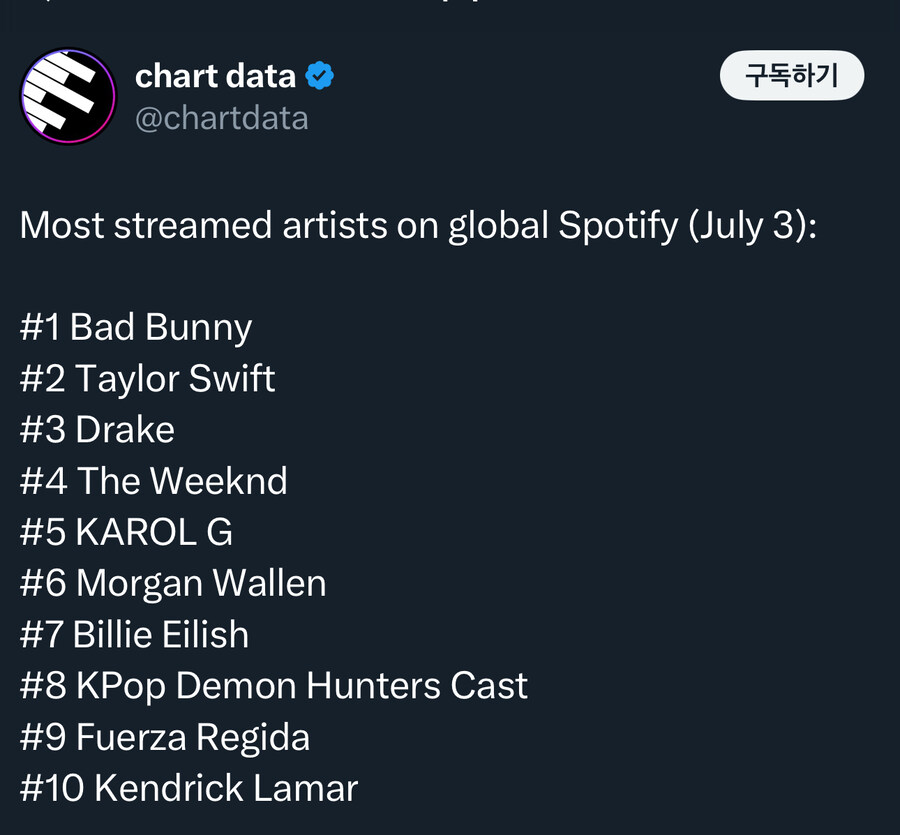Open the @chartdata handle link

pyautogui.click(x=222, y=118)
